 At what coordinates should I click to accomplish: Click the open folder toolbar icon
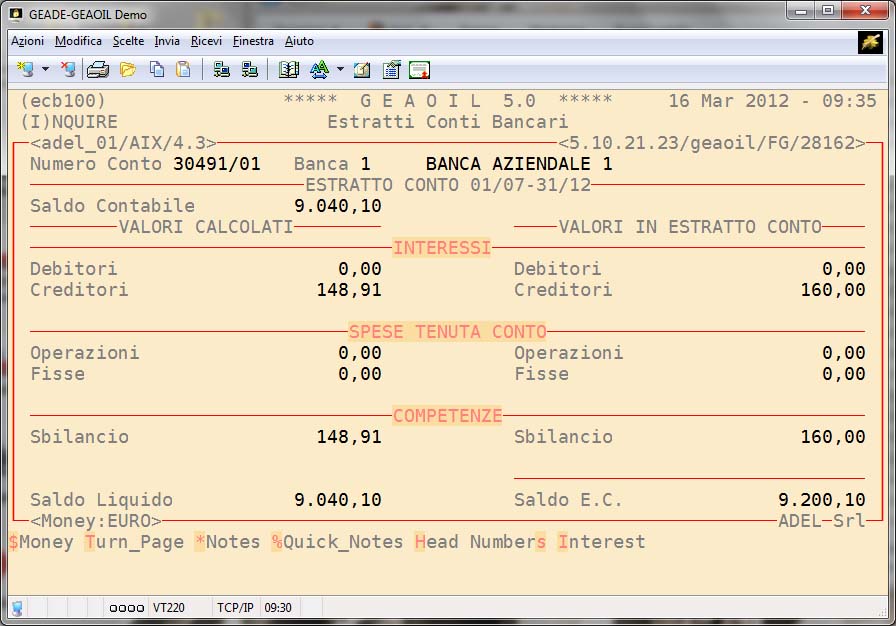128,70
